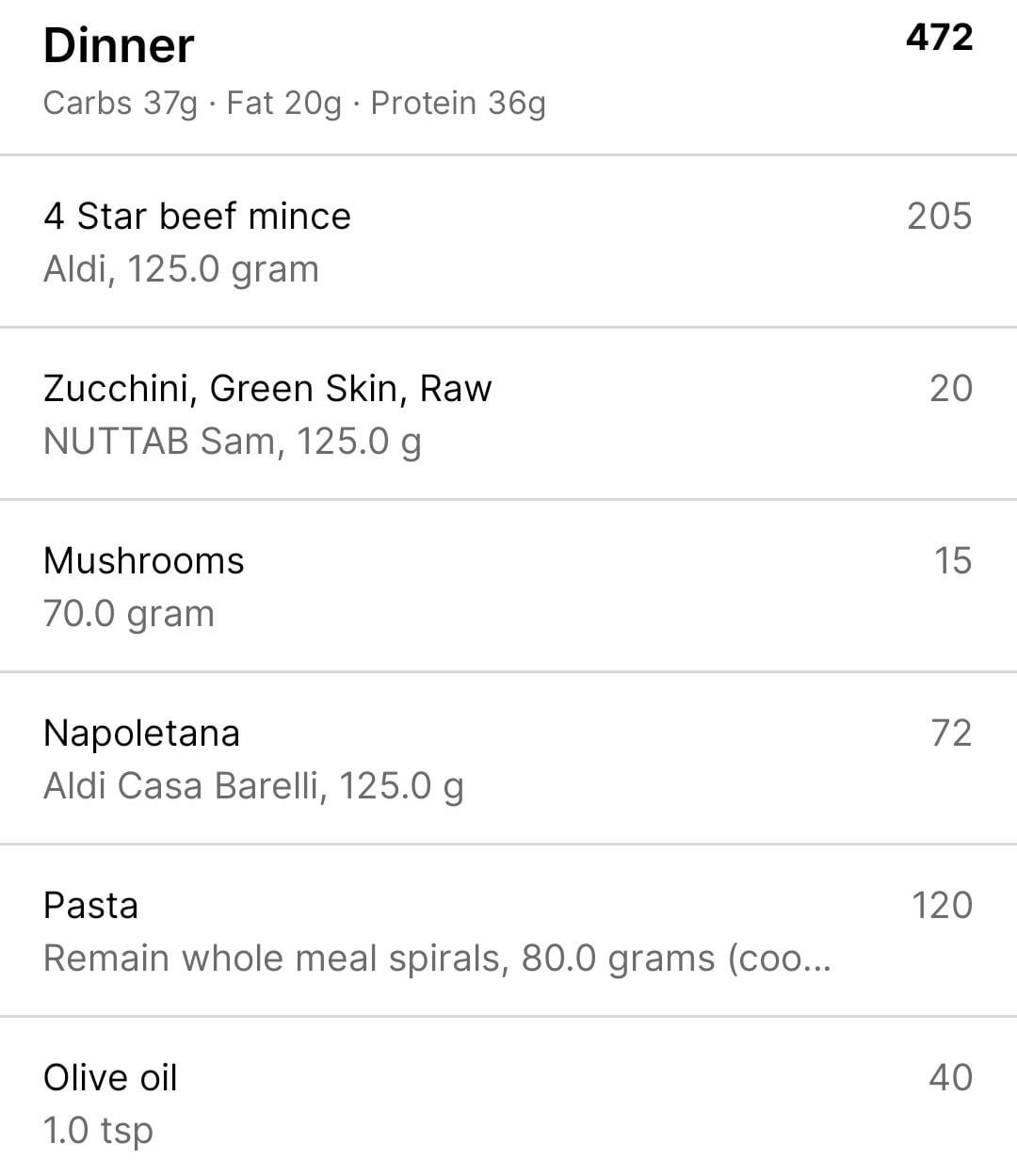Image resolution: width=1017 pixels, height=1176 pixels.
Task: Tap the 40 calories for olive oil
Action: (x=950, y=1077)
